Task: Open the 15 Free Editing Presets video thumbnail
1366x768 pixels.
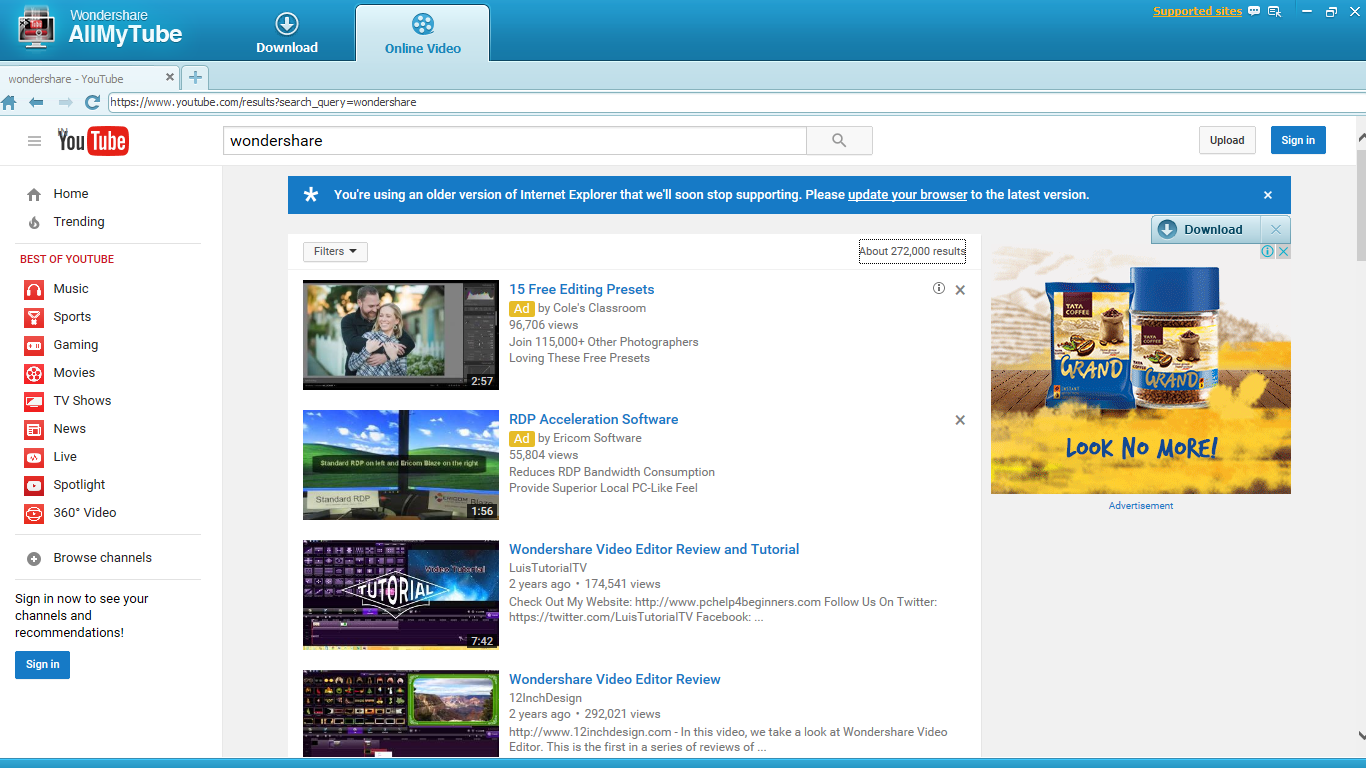Action: [401, 335]
